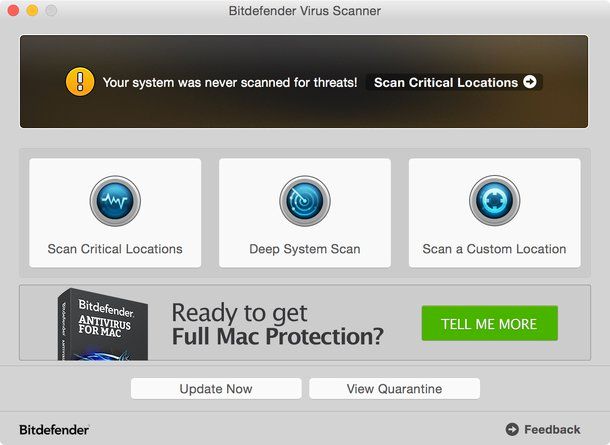
Task: Minimize the window with the yellow button
Action: 32,11
